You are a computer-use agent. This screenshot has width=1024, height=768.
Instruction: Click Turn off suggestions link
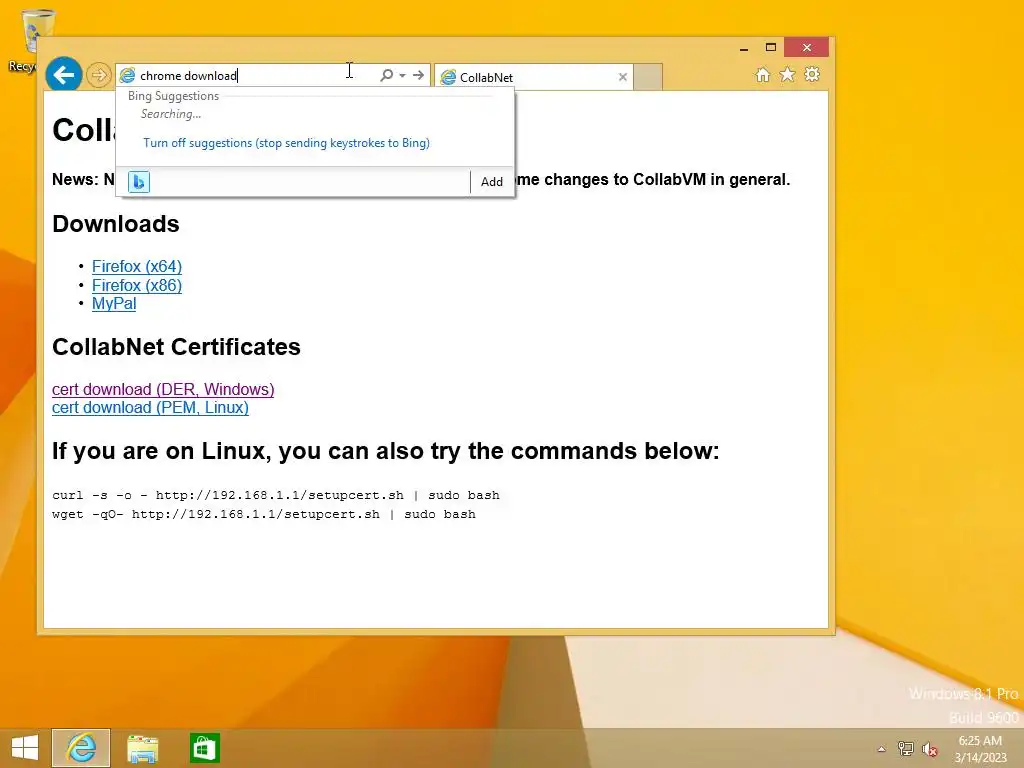(287, 143)
